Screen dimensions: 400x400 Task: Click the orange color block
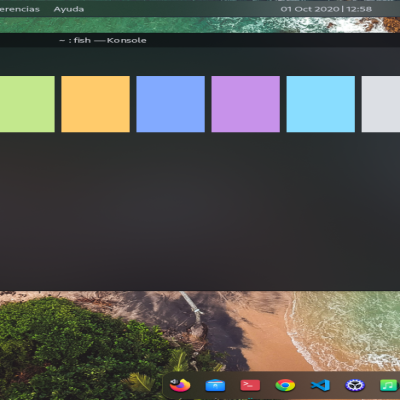[x=95, y=104]
